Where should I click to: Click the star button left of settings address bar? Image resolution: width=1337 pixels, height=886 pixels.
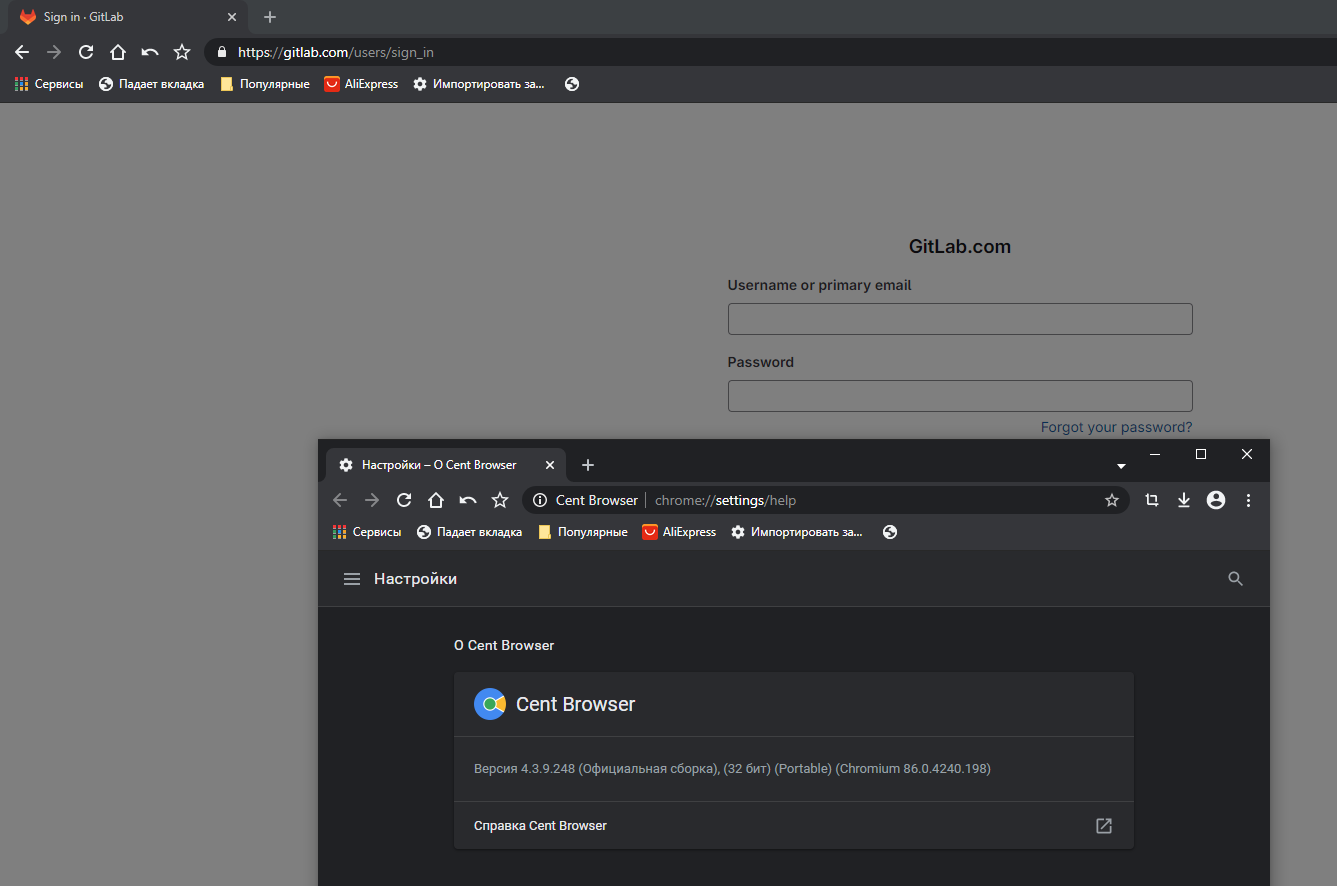pos(500,500)
